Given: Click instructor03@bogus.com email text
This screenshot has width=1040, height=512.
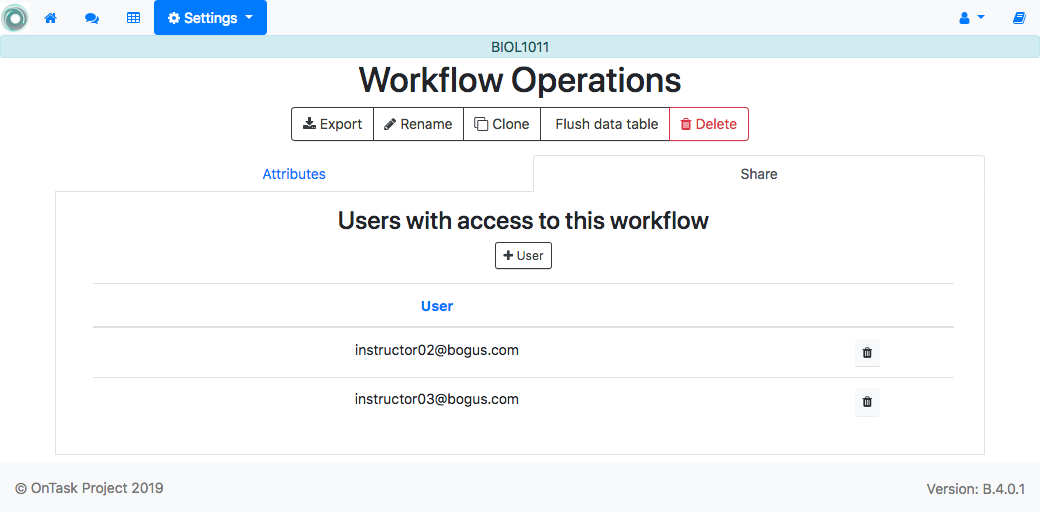Looking at the screenshot, I should (436, 399).
